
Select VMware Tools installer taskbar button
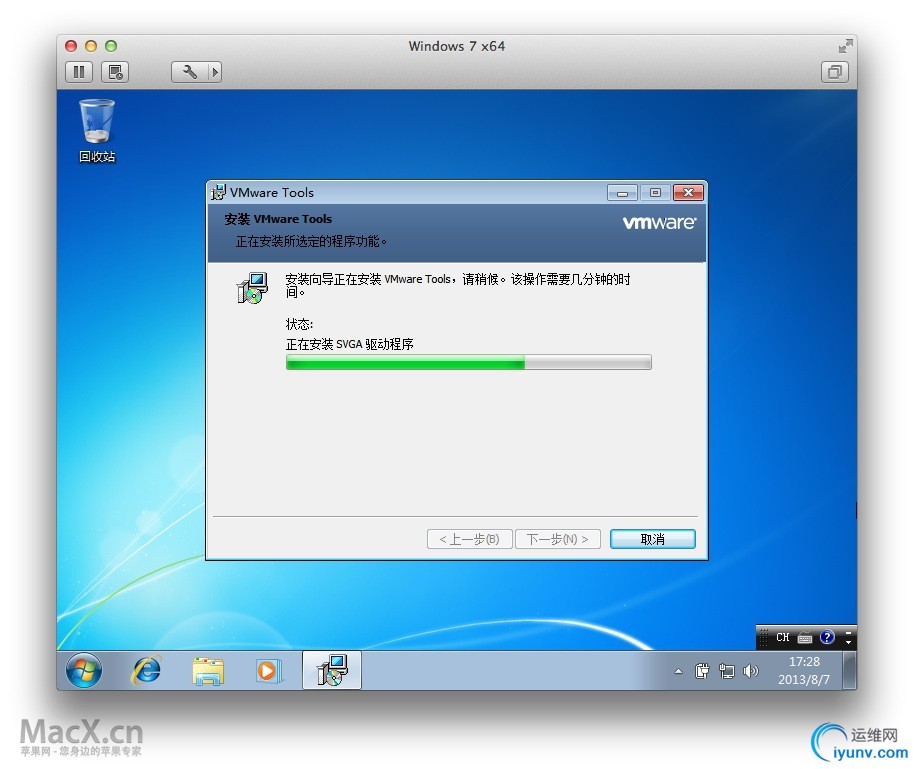(x=332, y=670)
